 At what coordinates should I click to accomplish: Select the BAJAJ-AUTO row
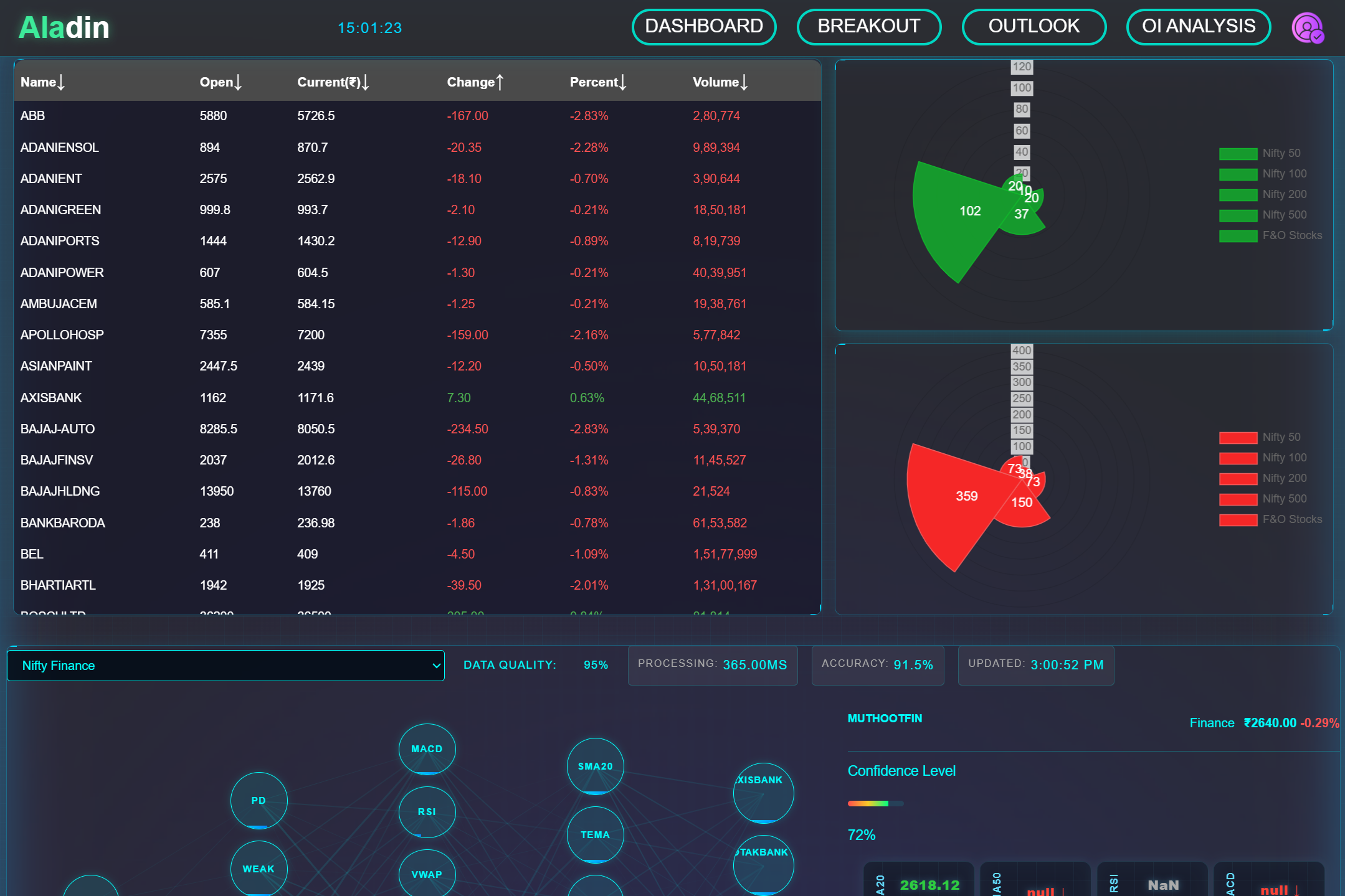417,429
